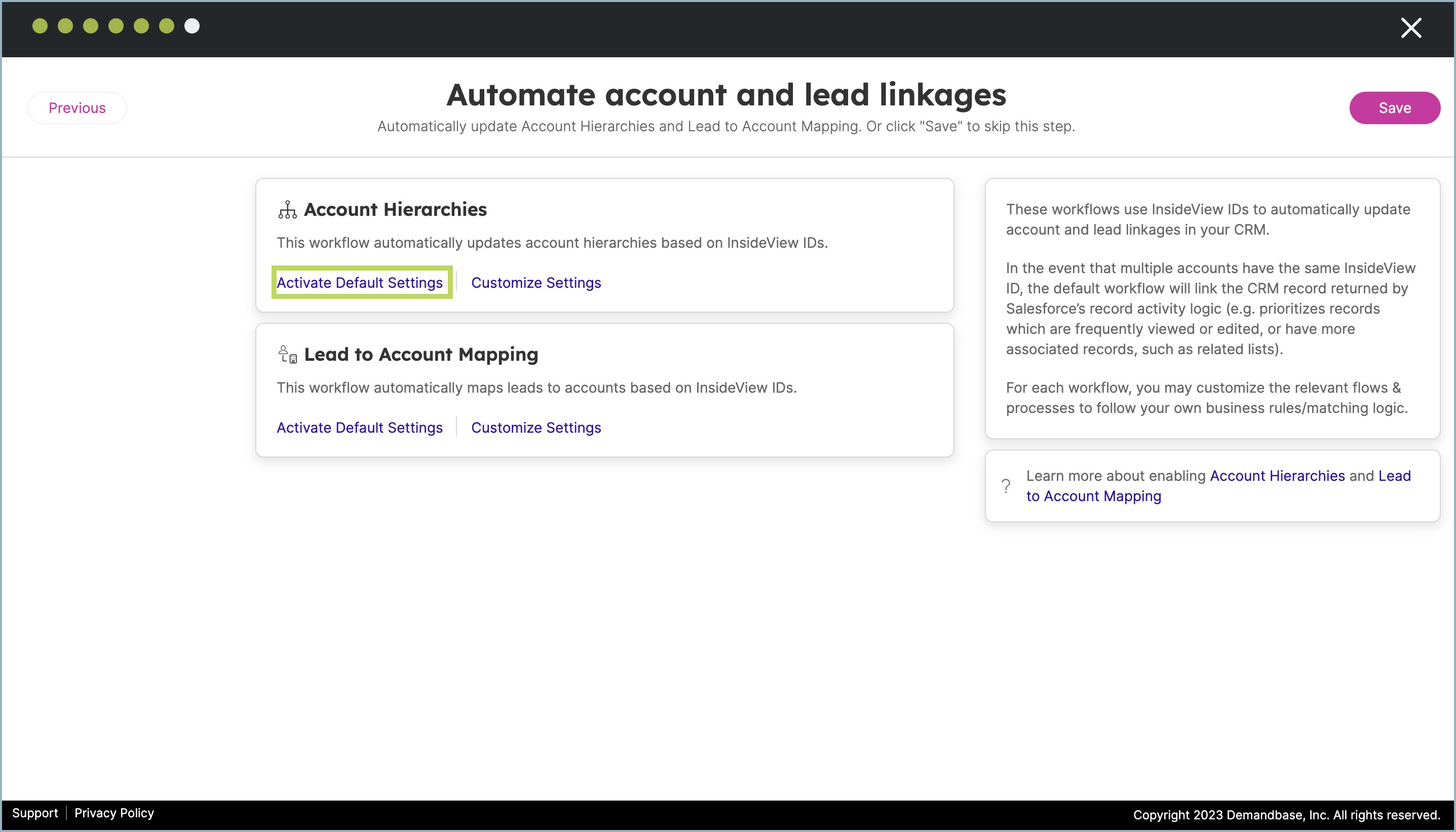Open the Account Hierarchies learn more link

point(1277,475)
